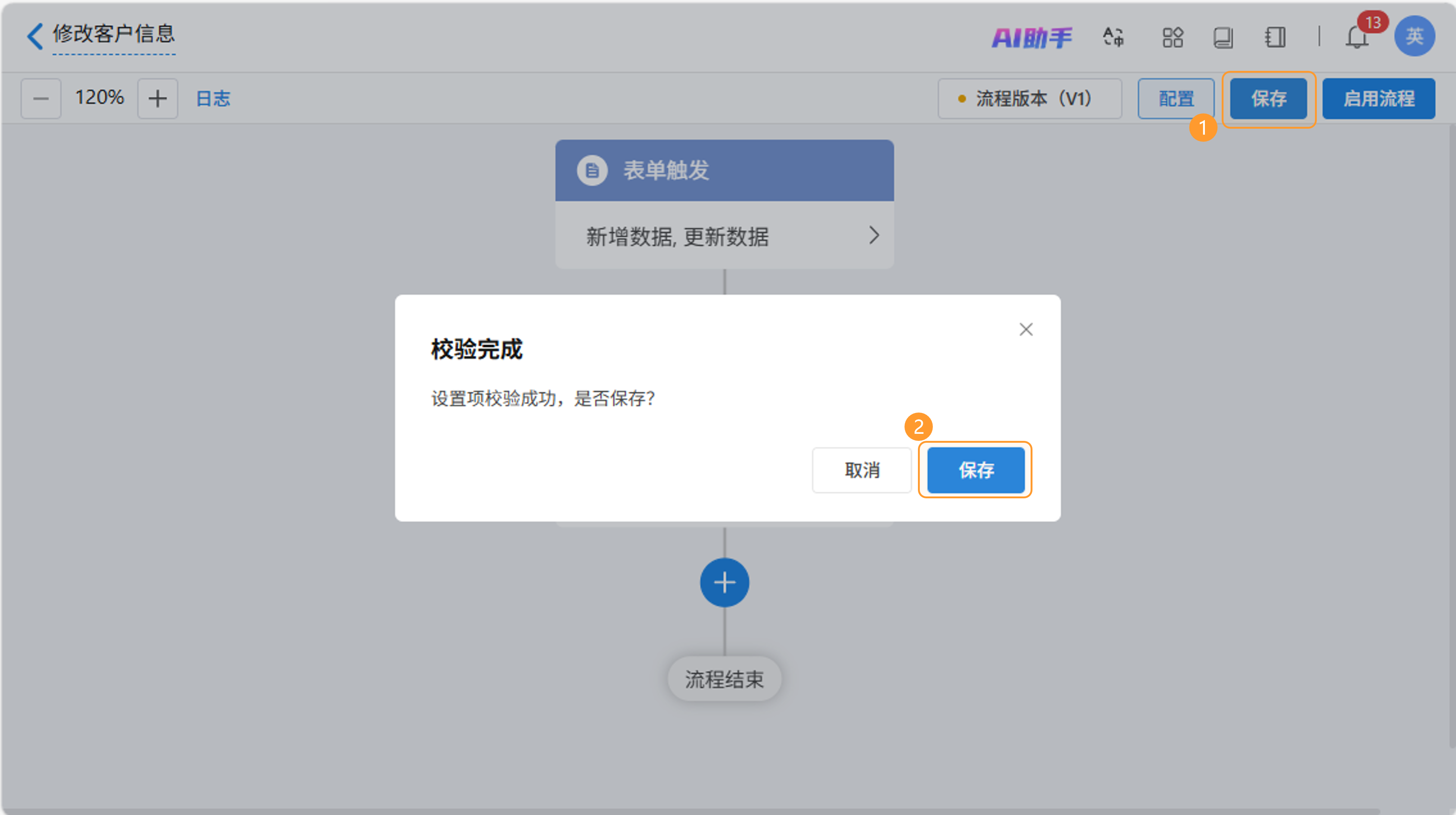Open the book documentation icon
1456x815 pixels.
click(1222, 38)
